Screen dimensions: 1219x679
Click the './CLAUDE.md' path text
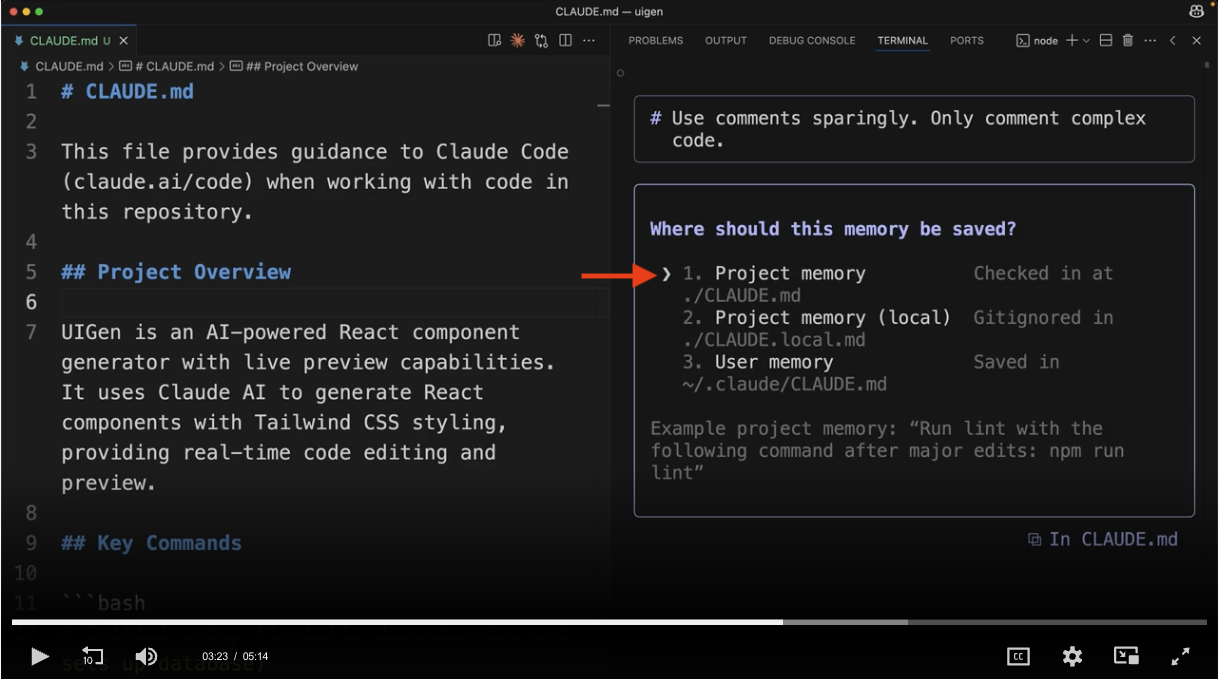(x=742, y=295)
